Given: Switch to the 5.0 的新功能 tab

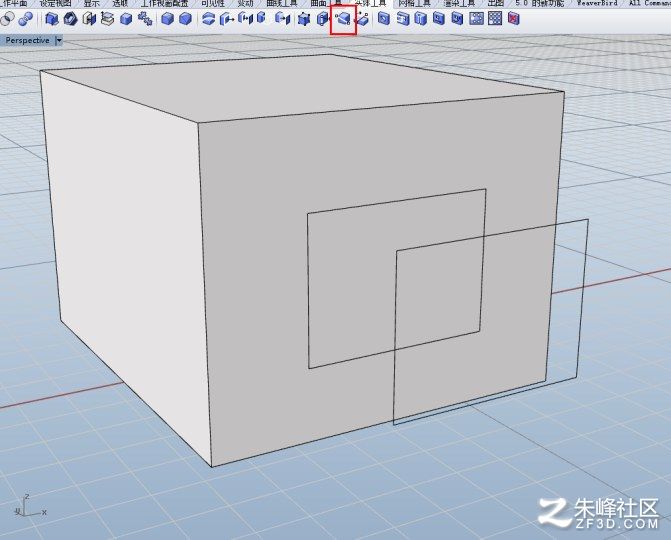Looking at the screenshot, I should point(540,3).
